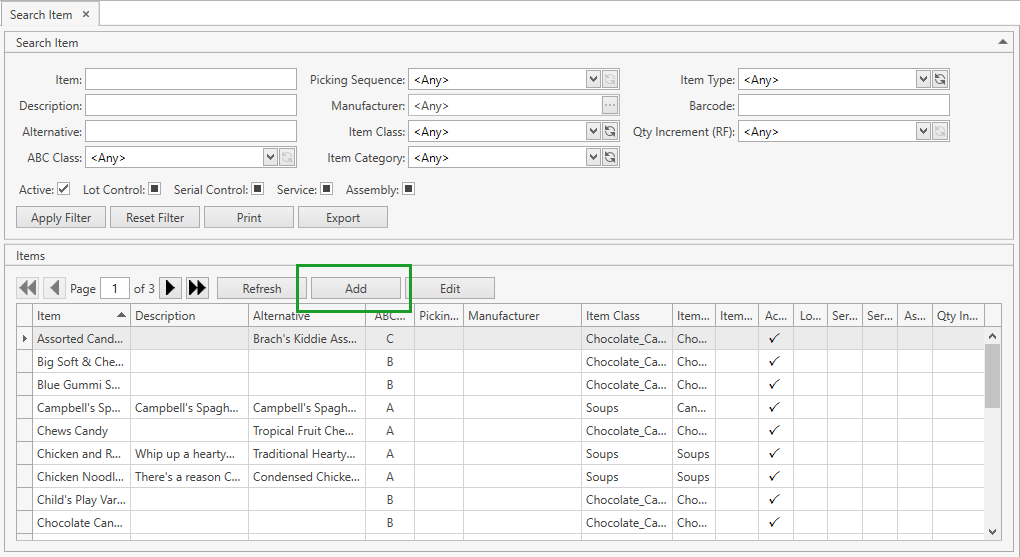This screenshot has width=1020, height=557.
Task: Collapse the Search Item panel
Action: click(1003, 42)
